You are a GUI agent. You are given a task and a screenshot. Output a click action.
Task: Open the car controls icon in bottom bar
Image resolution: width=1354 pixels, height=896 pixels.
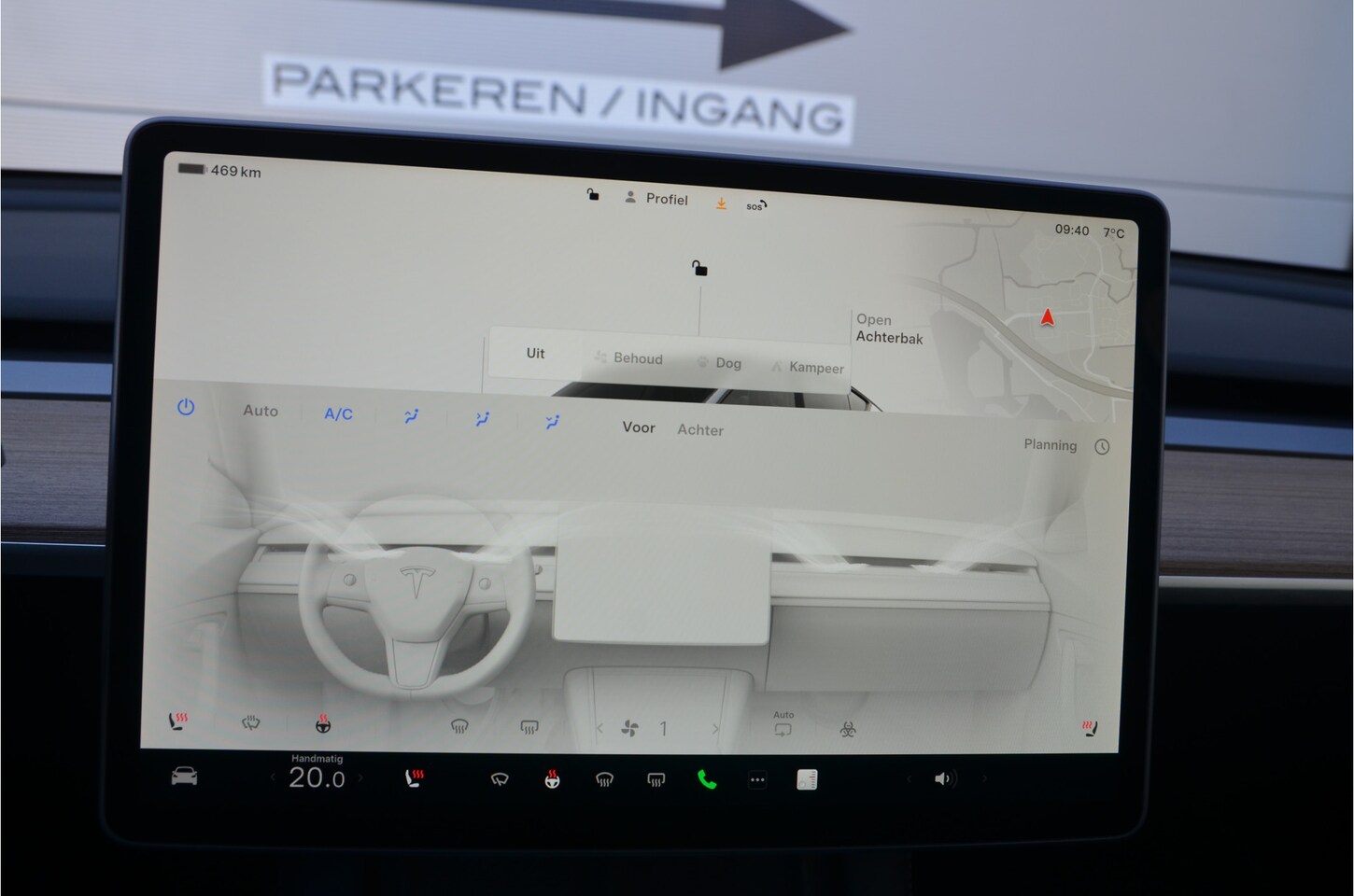[184, 777]
